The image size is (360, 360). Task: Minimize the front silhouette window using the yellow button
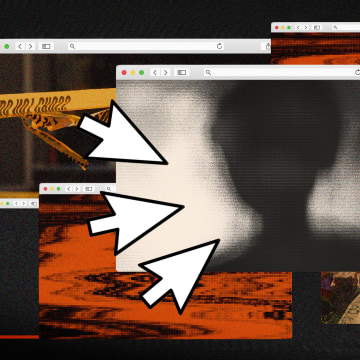click(133, 72)
